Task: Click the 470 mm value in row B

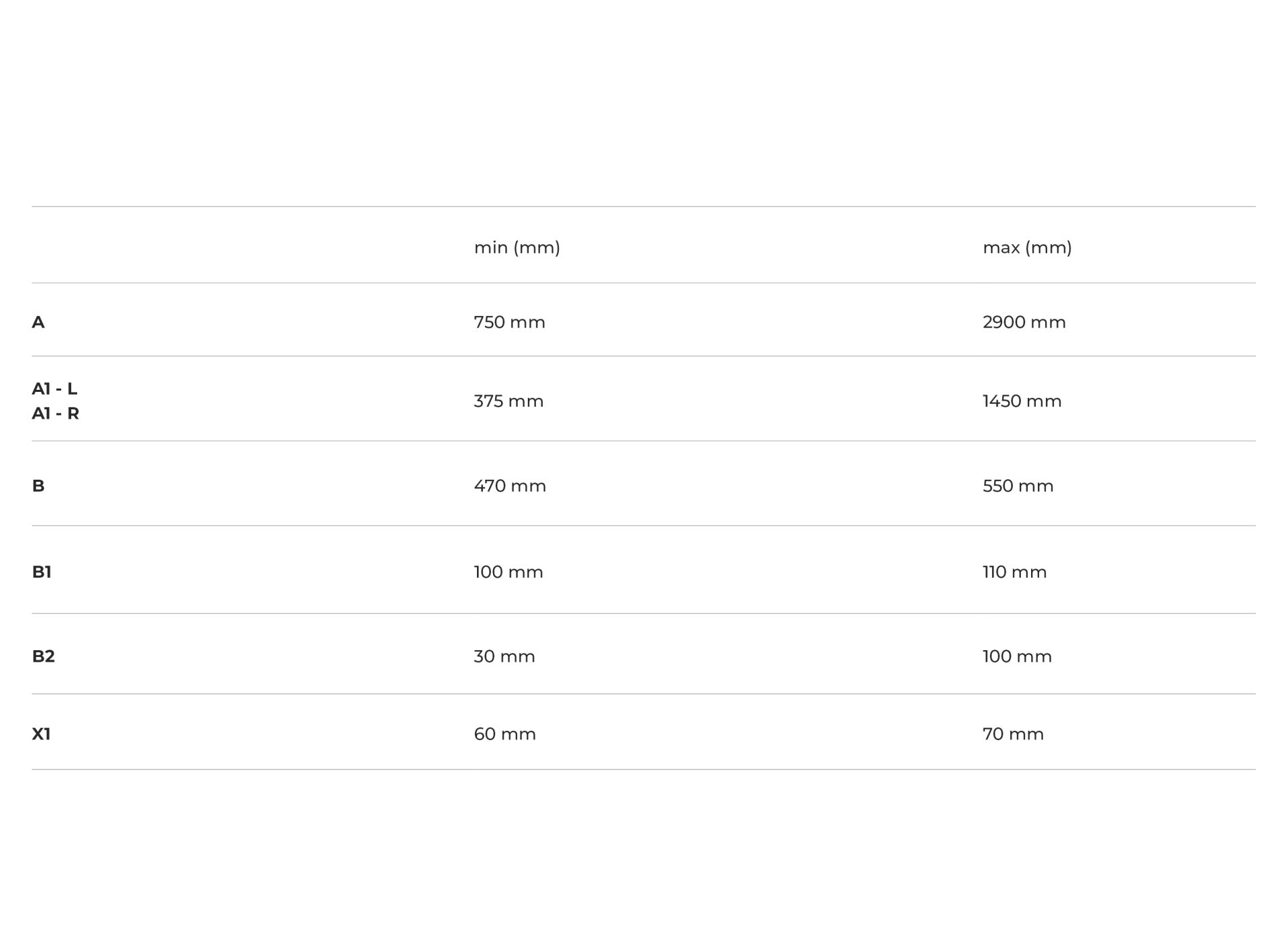Action: 510,486
